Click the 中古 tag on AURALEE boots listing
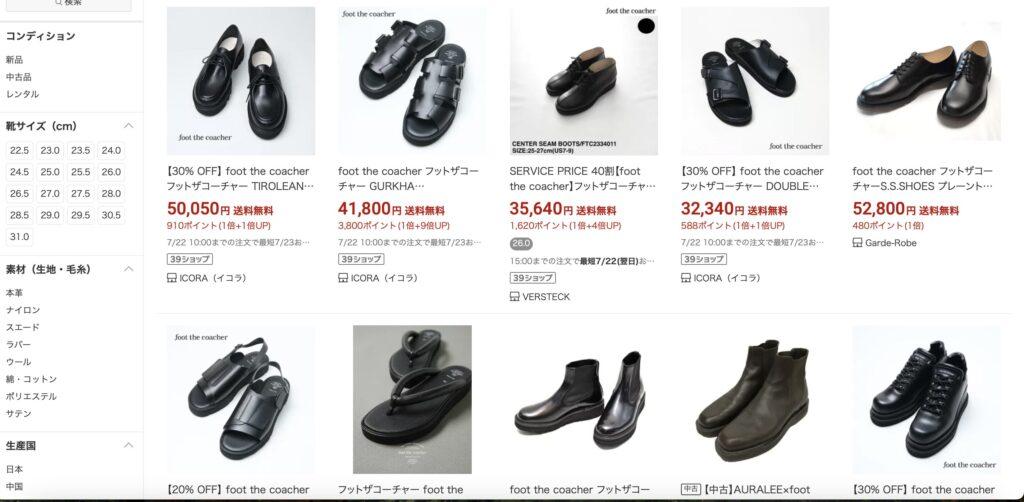 point(691,489)
